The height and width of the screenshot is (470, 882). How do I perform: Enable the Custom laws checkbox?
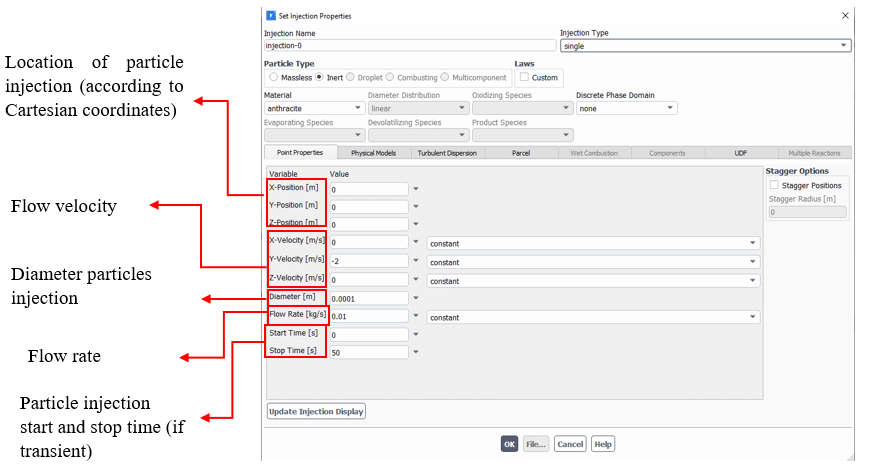(x=525, y=77)
